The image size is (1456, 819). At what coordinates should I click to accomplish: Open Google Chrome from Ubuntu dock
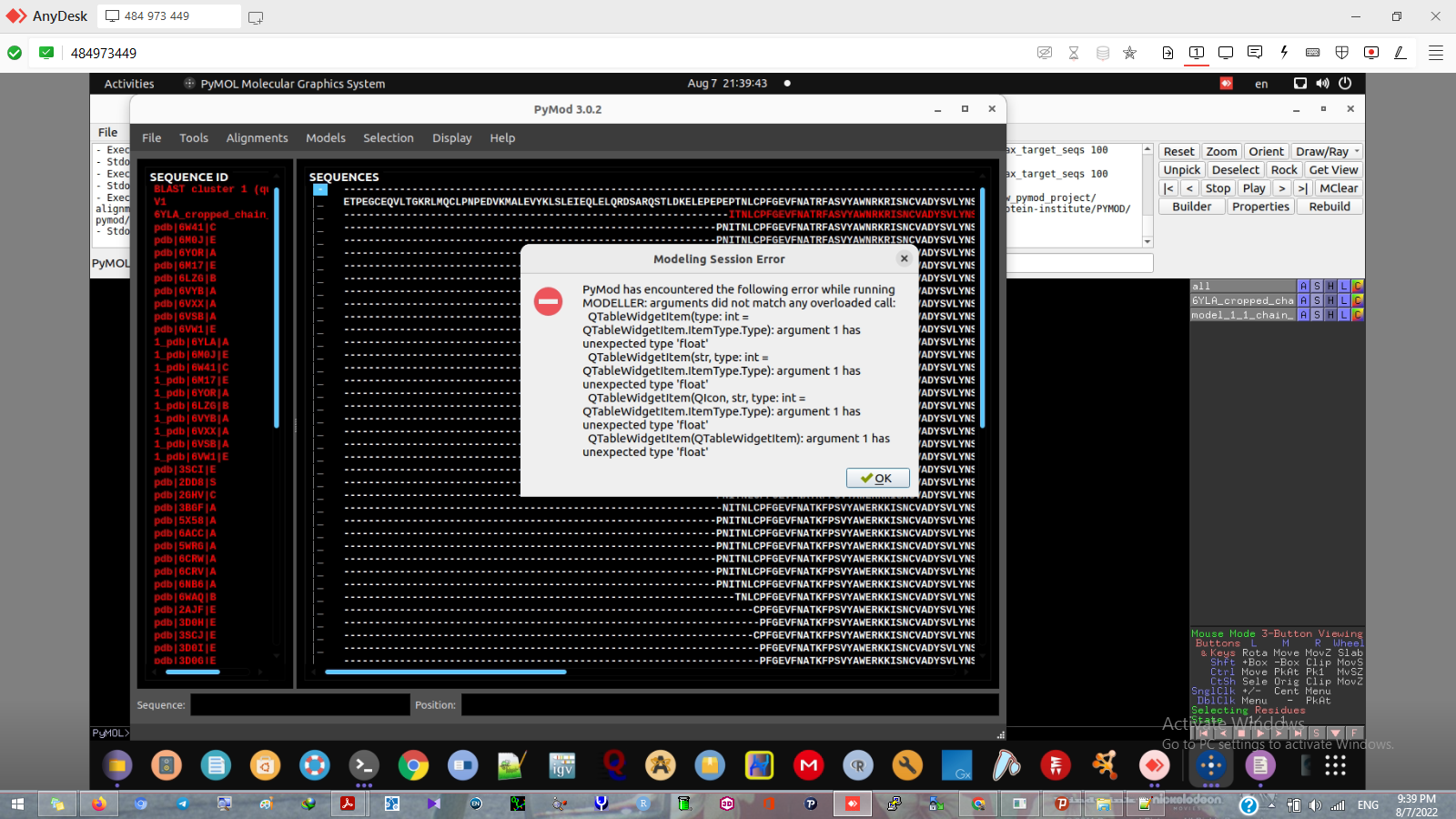pos(413,765)
